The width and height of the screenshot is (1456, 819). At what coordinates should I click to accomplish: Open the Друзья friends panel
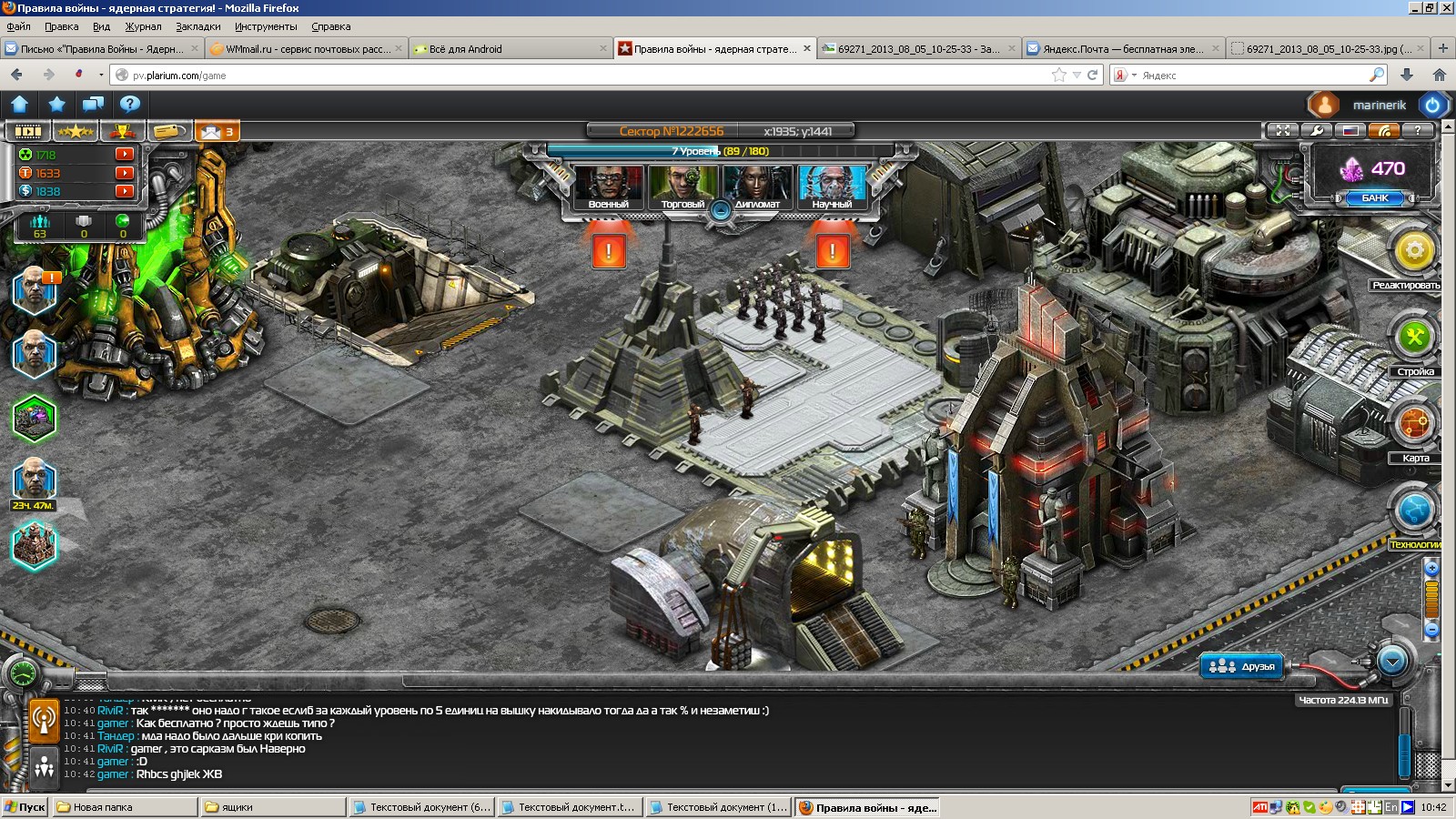[x=1242, y=666]
